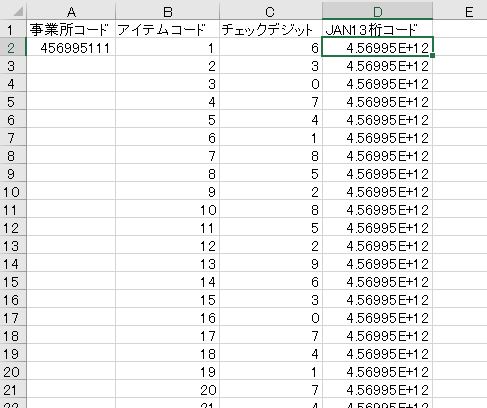The height and width of the screenshot is (408, 487).
Task: Select column D header
Action: point(377,12)
